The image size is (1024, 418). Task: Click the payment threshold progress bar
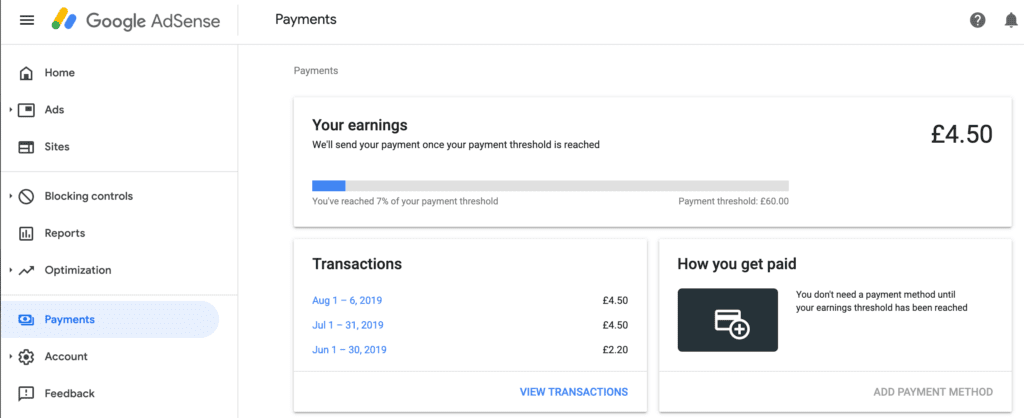[x=550, y=185]
